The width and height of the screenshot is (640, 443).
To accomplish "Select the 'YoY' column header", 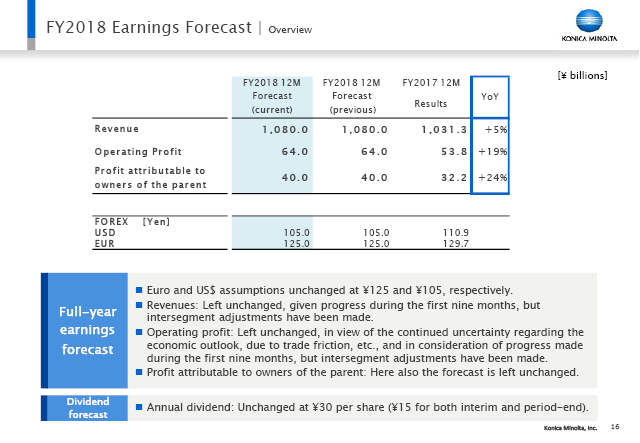I will [490, 97].
